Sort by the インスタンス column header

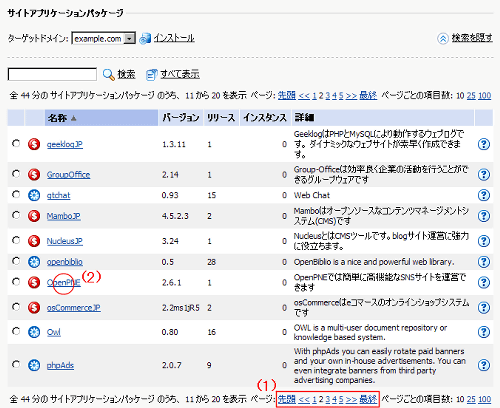(265, 118)
